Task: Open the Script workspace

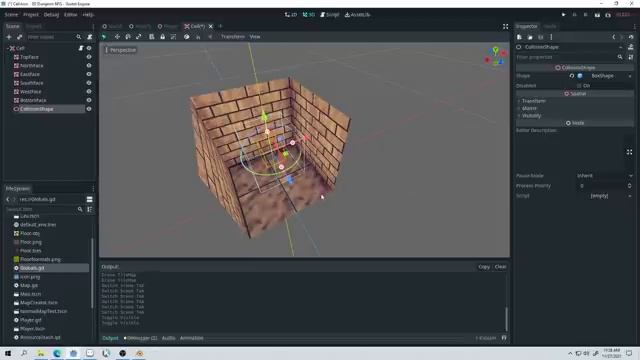Action: point(329,15)
